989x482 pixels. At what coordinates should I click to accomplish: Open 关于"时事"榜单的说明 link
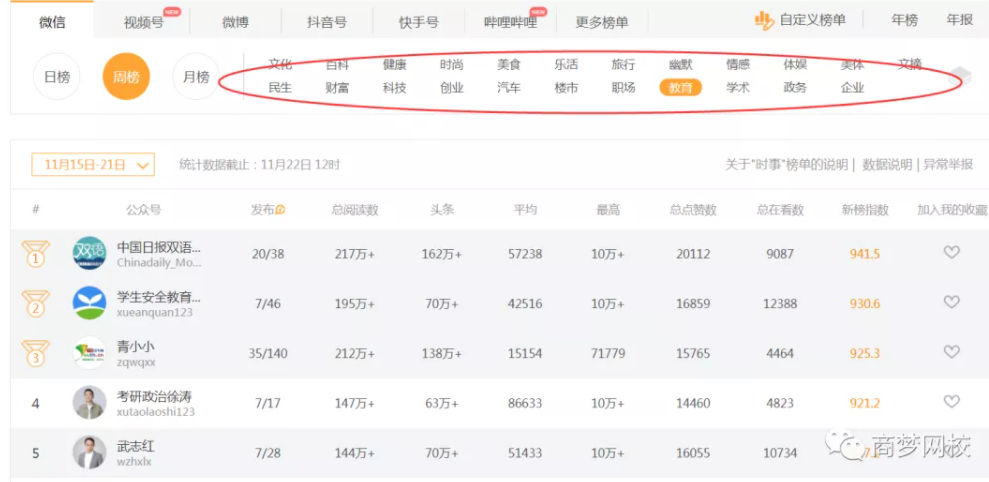click(x=786, y=165)
